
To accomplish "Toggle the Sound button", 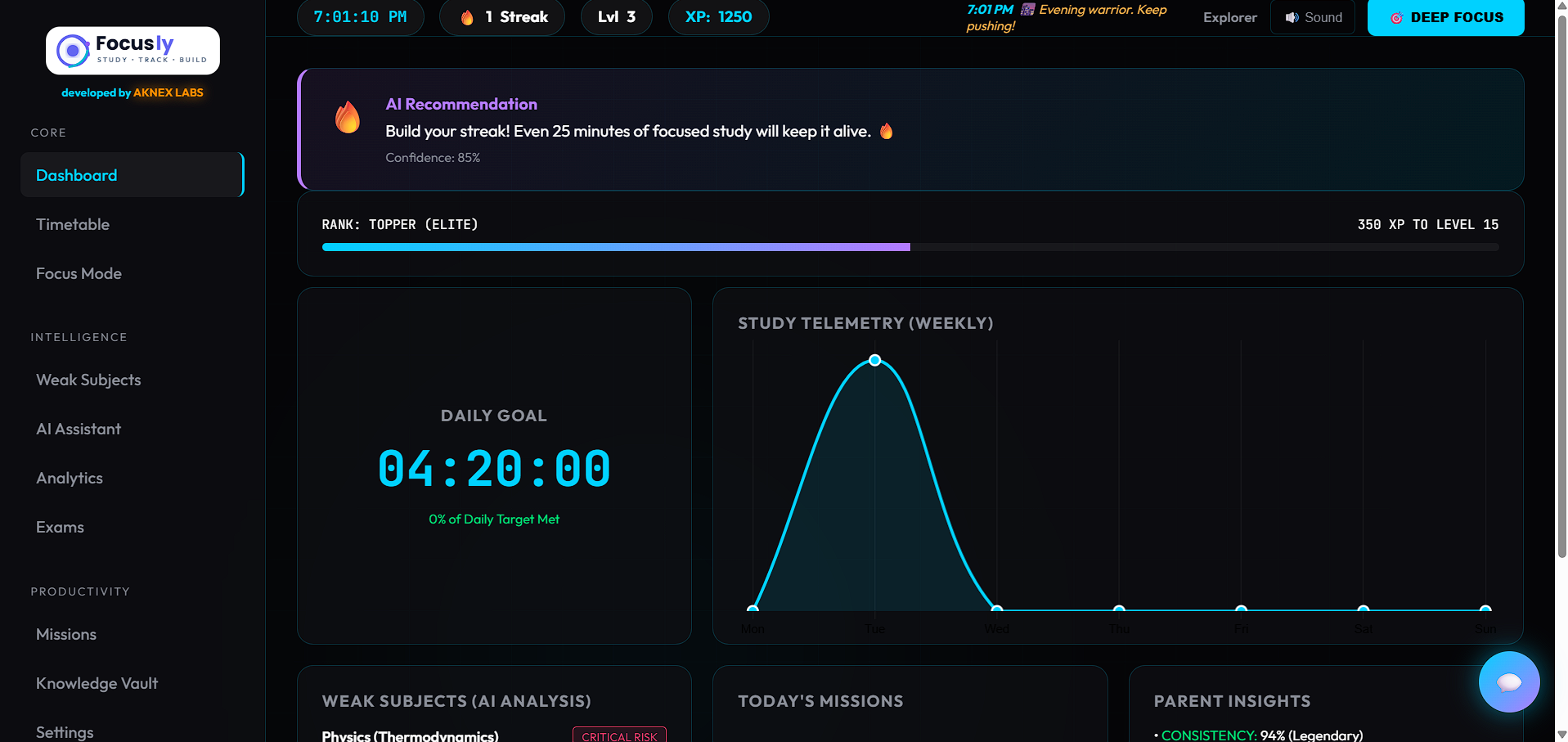I will (x=1312, y=17).
